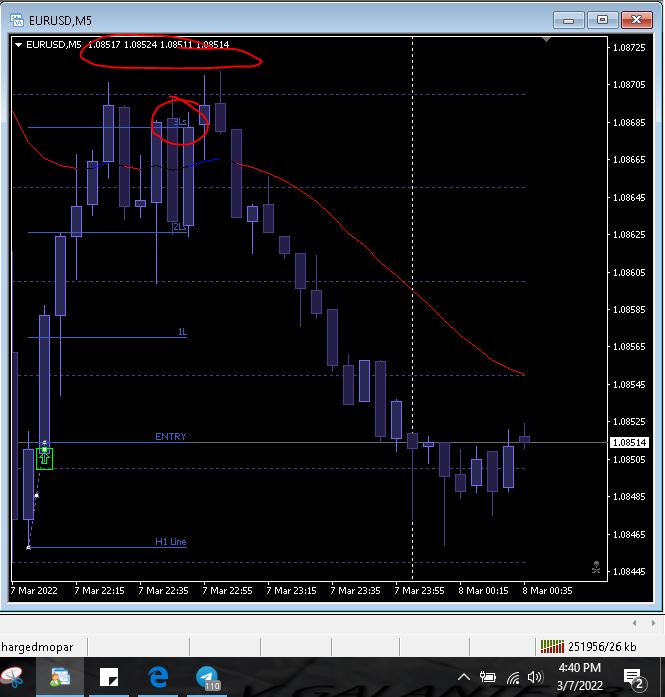Click the current price tag 1.08514
665x697 pixels.
click(x=629, y=442)
